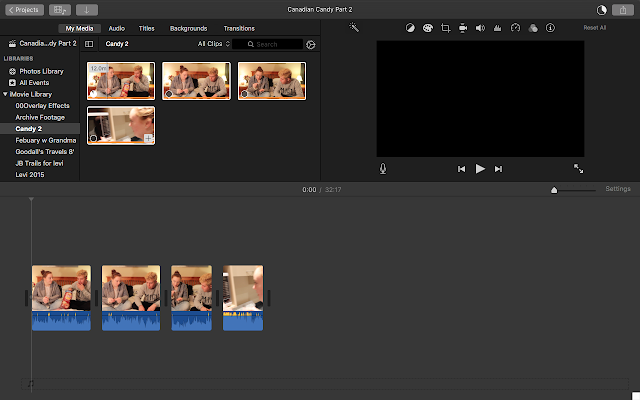This screenshot has width=640, height=400.
Task: Open the Volume speaker tool
Action: coord(480,28)
